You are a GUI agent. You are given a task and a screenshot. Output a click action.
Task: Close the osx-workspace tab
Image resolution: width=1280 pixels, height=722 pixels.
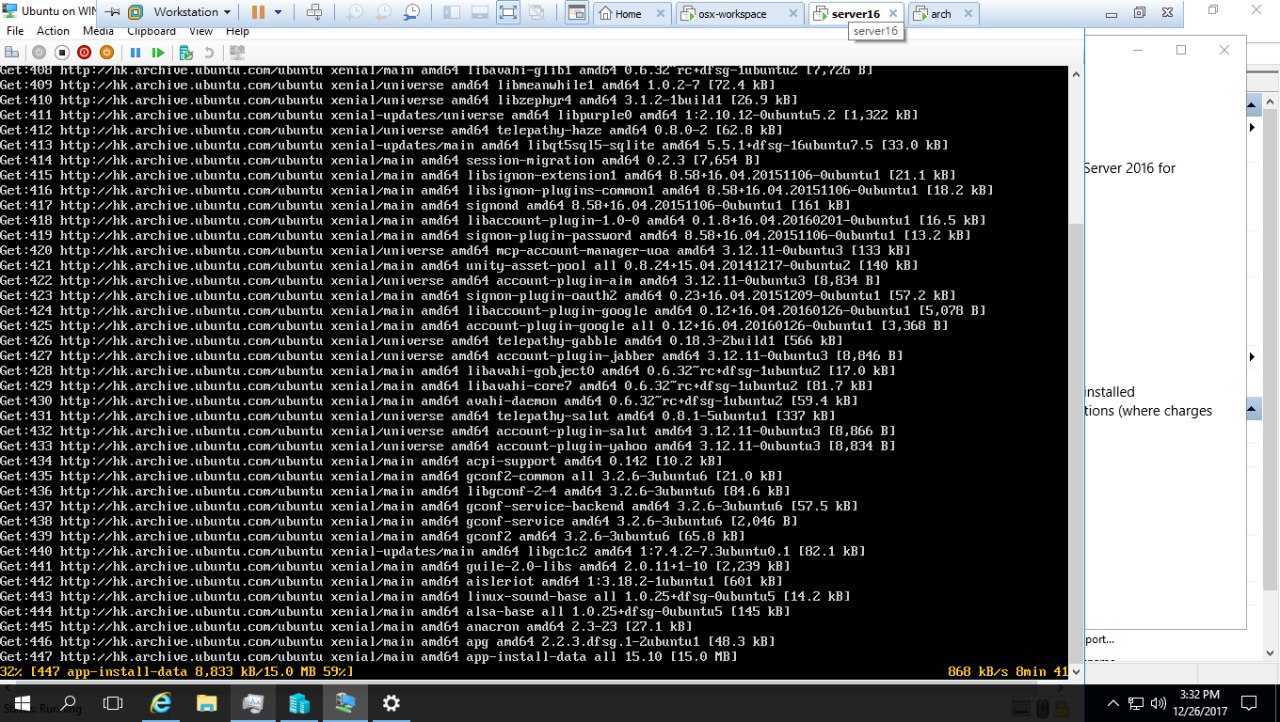click(792, 14)
